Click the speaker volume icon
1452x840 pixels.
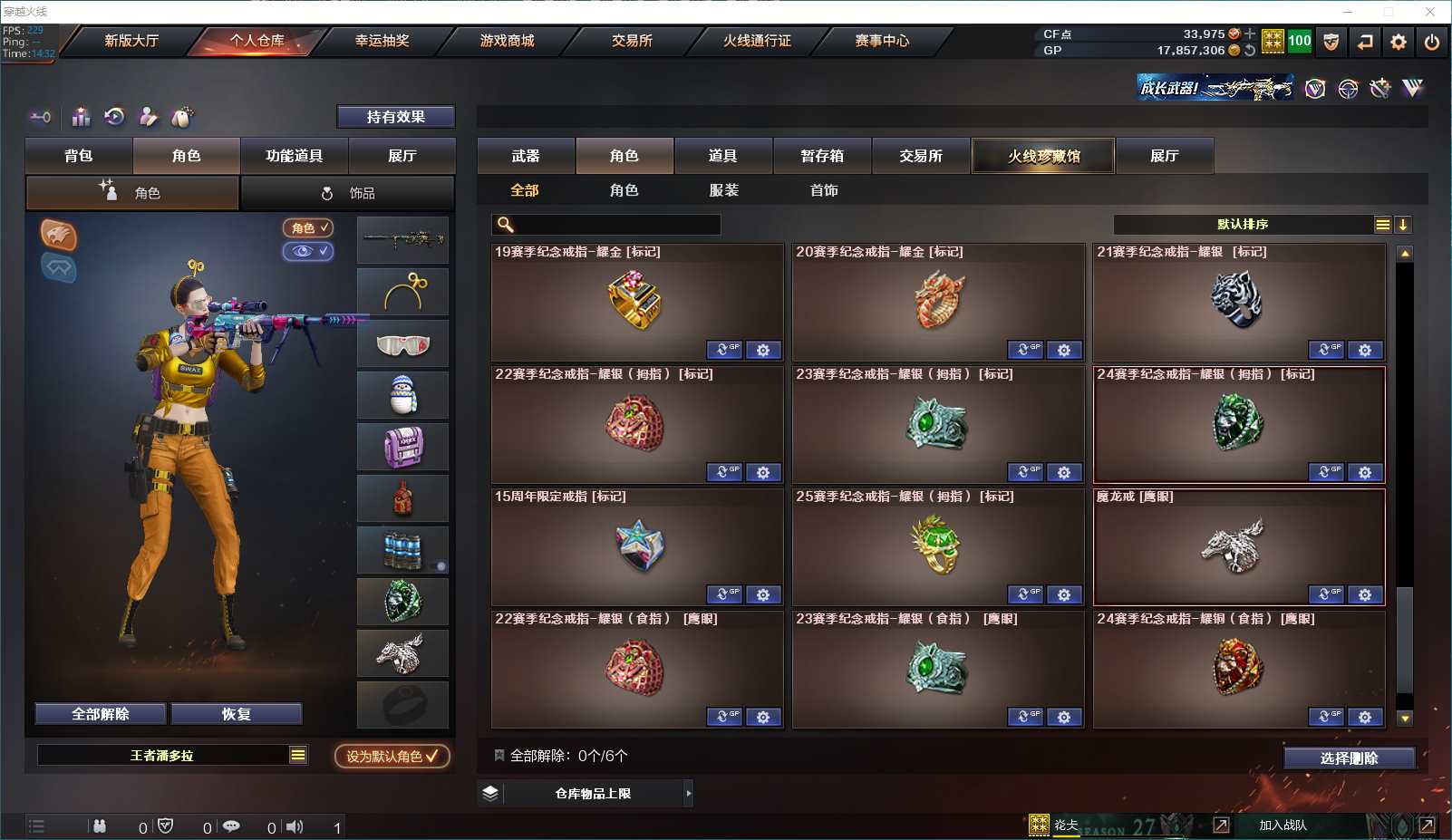point(295,826)
